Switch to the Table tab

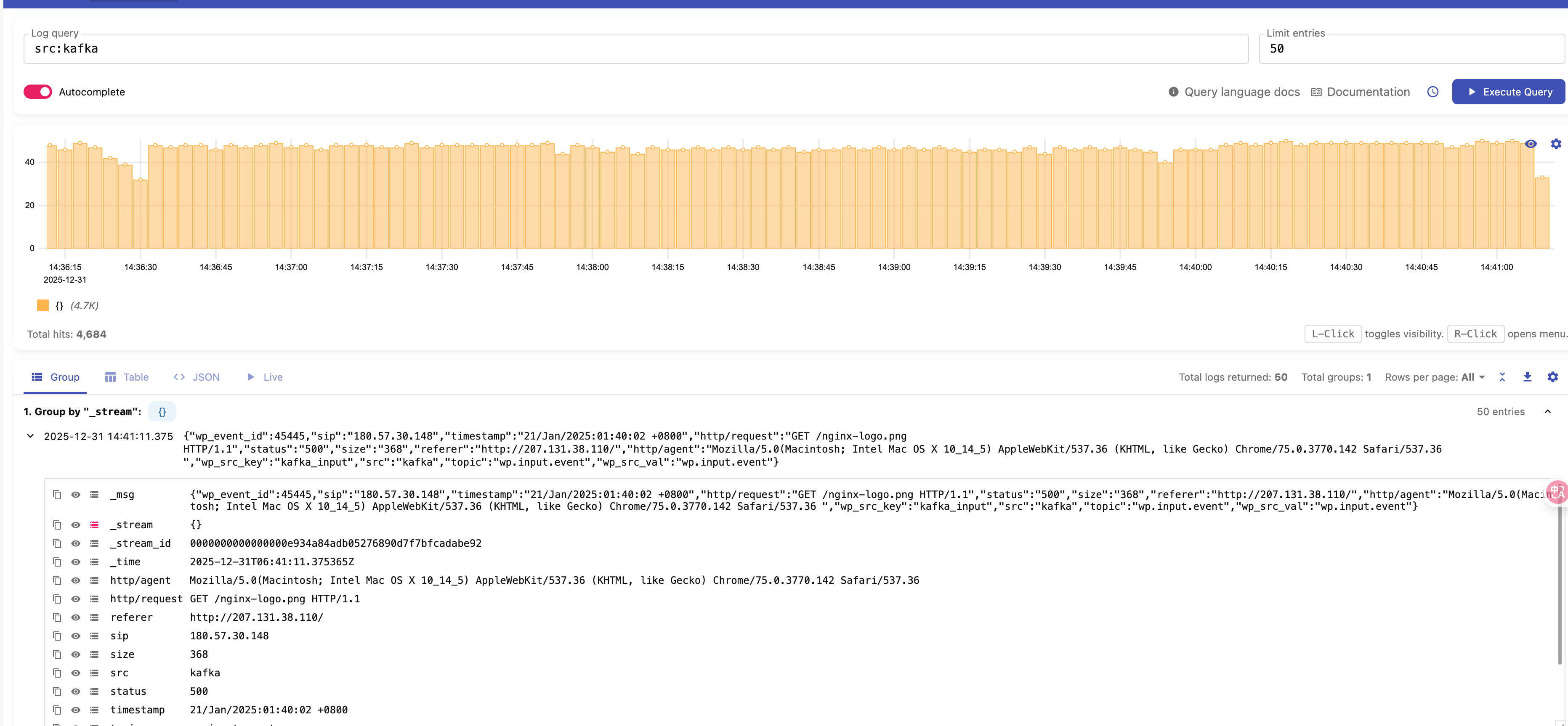[127, 377]
